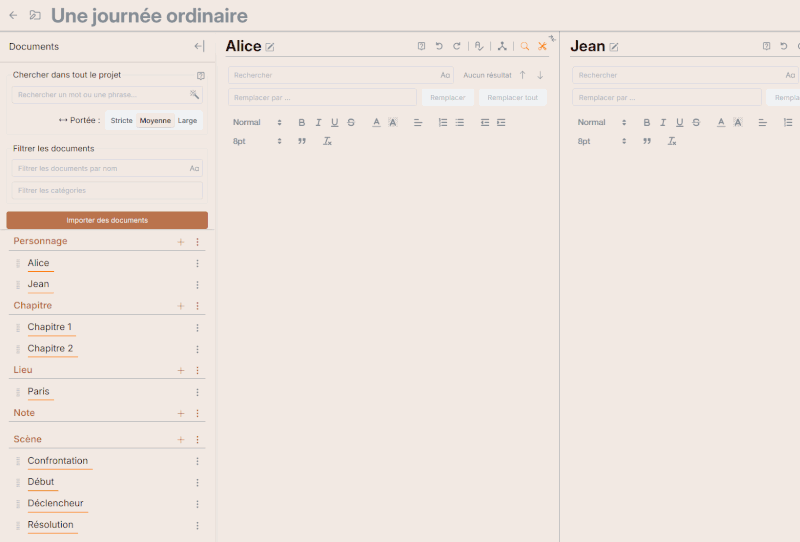
Task: Select Stricte search scope
Action: (x=121, y=120)
